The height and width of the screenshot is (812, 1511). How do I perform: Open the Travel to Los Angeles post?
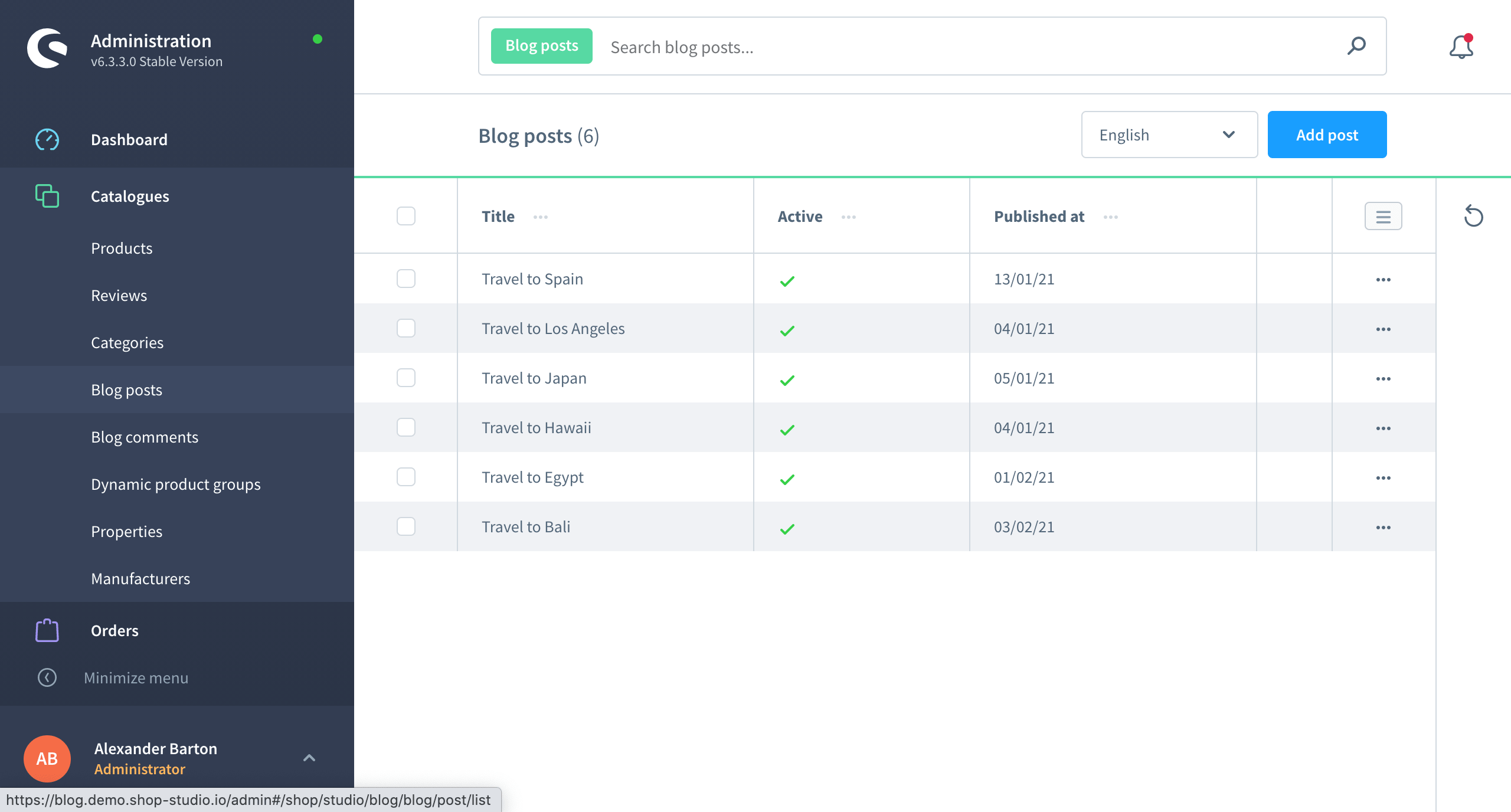click(x=553, y=329)
